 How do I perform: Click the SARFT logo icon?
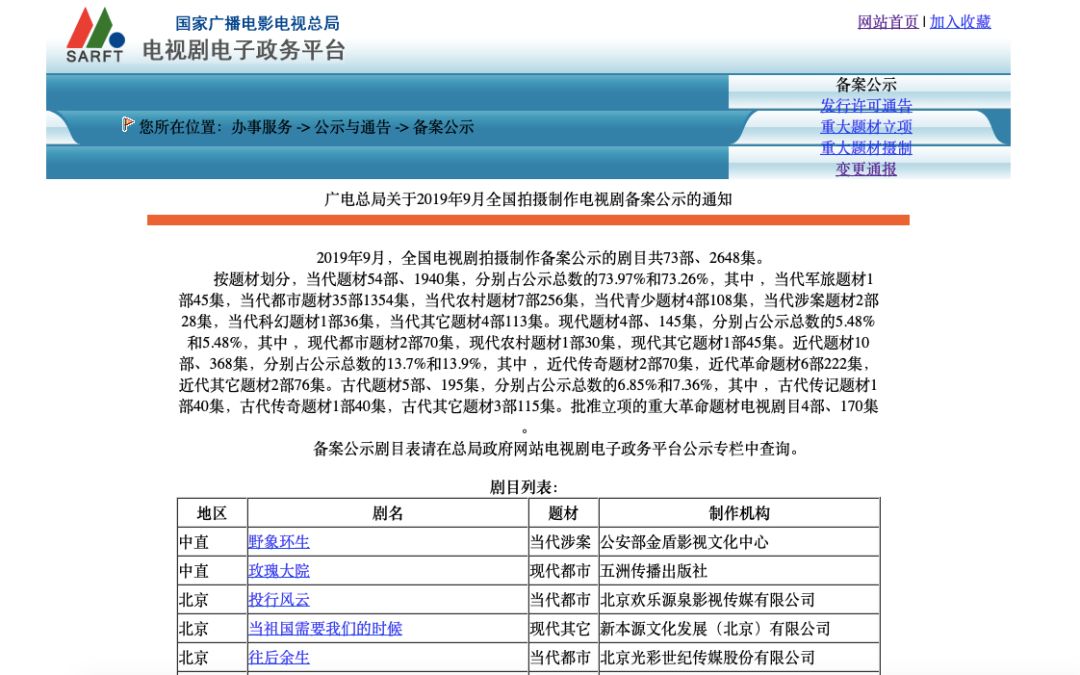click(x=96, y=35)
